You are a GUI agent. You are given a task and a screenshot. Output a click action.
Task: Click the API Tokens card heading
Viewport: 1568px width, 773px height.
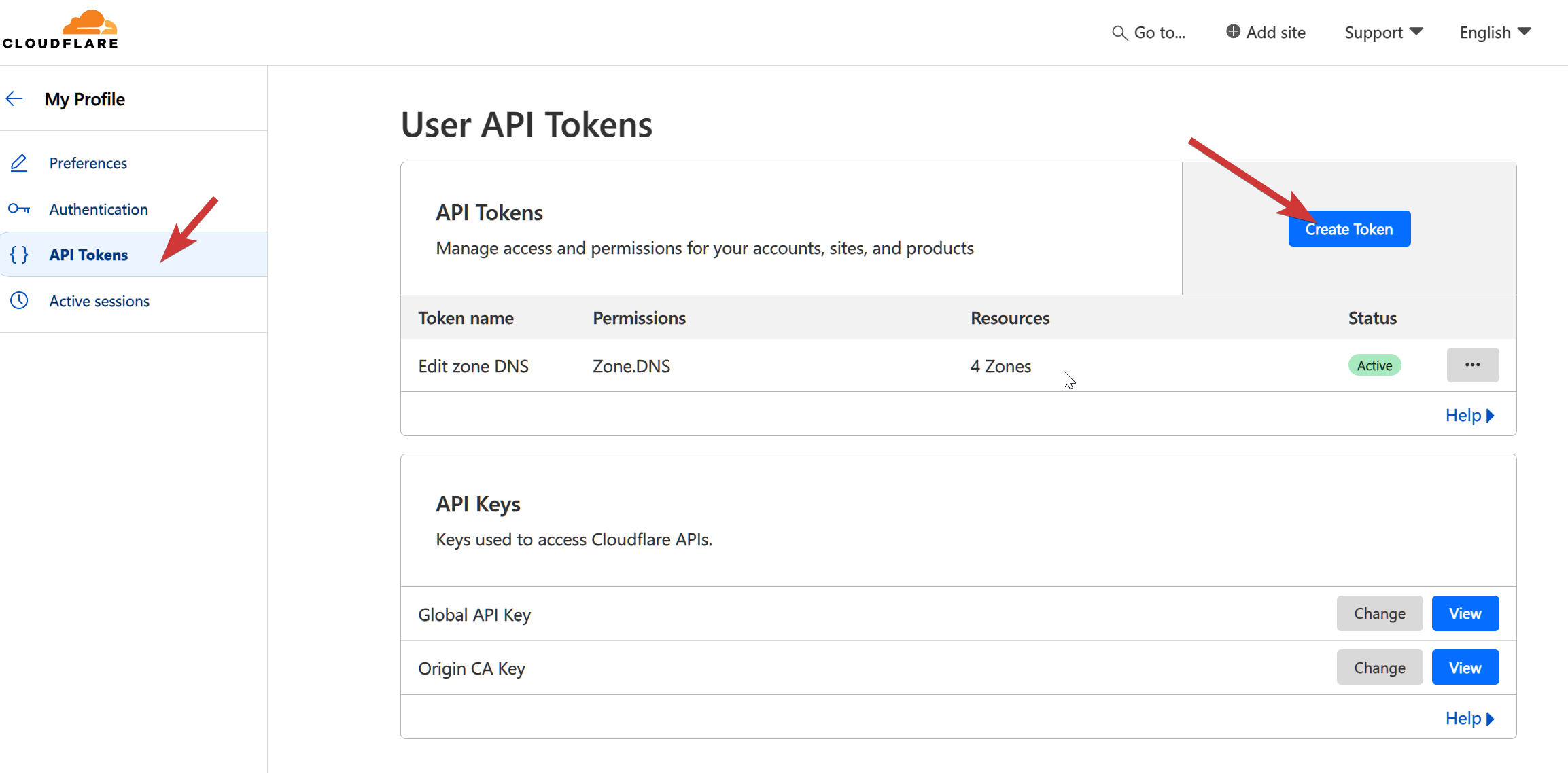[489, 213]
